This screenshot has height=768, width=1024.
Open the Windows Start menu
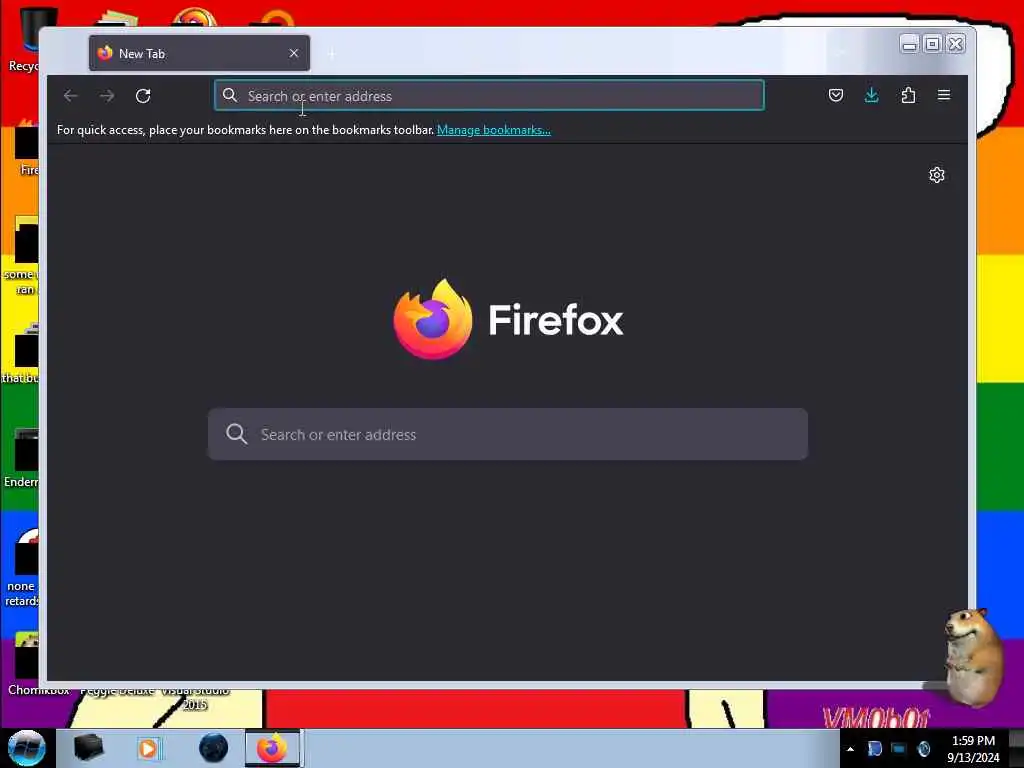[x=26, y=748]
